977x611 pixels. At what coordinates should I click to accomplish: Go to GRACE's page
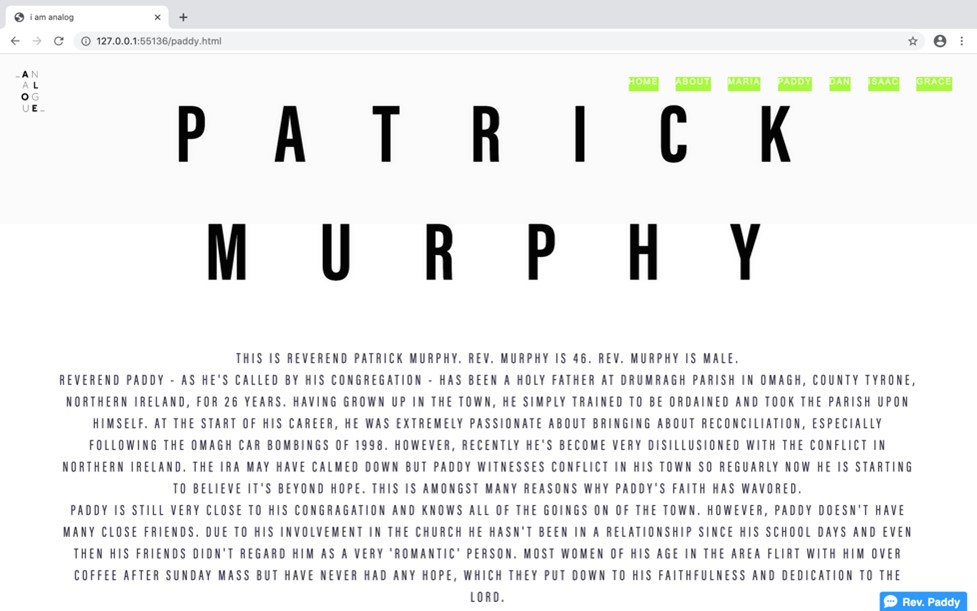[933, 83]
